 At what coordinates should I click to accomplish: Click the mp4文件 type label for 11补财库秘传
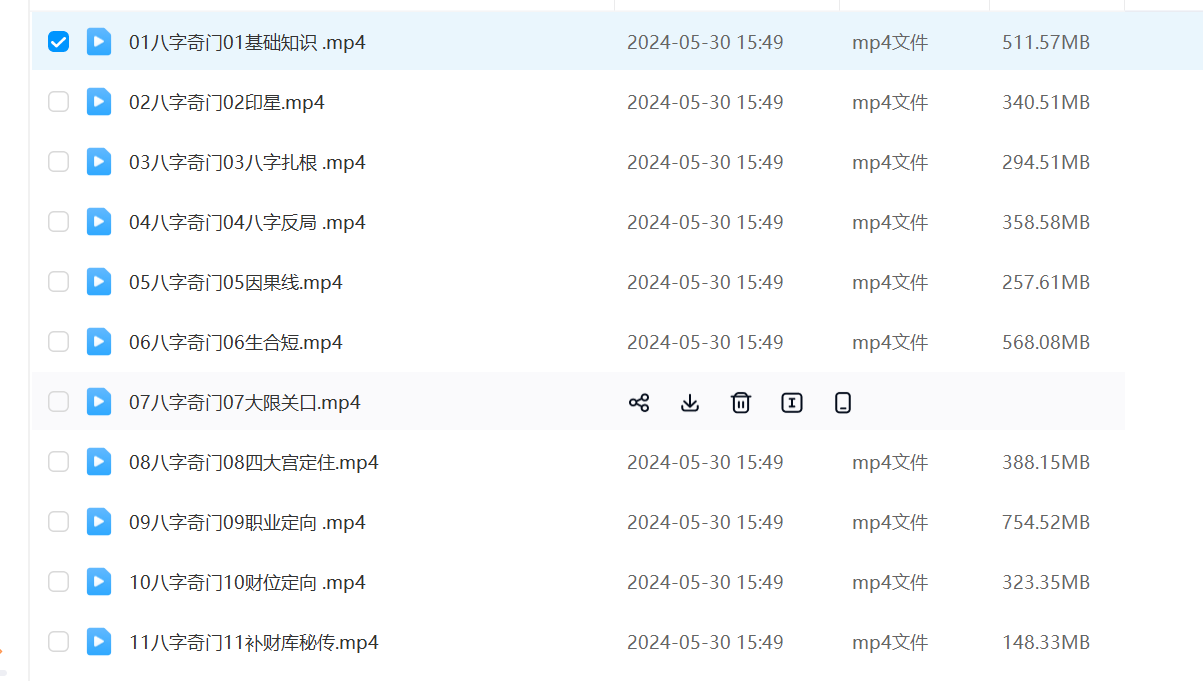(x=890, y=642)
